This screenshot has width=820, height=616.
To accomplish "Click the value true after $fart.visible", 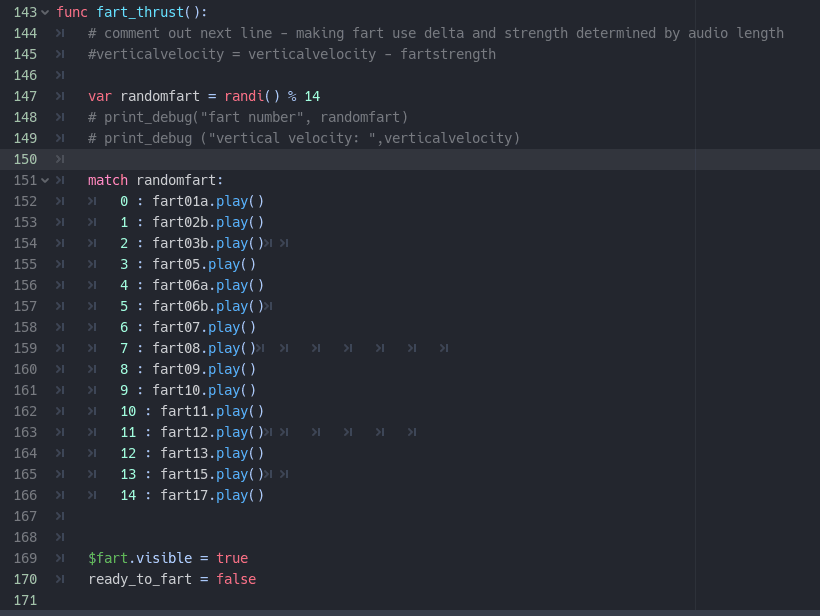I will coord(232,558).
